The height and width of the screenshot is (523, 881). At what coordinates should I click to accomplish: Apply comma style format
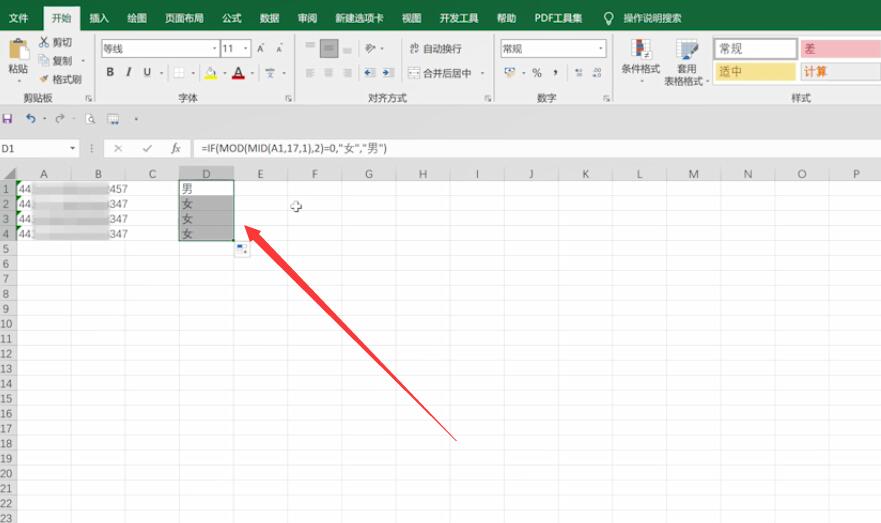click(x=555, y=73)
